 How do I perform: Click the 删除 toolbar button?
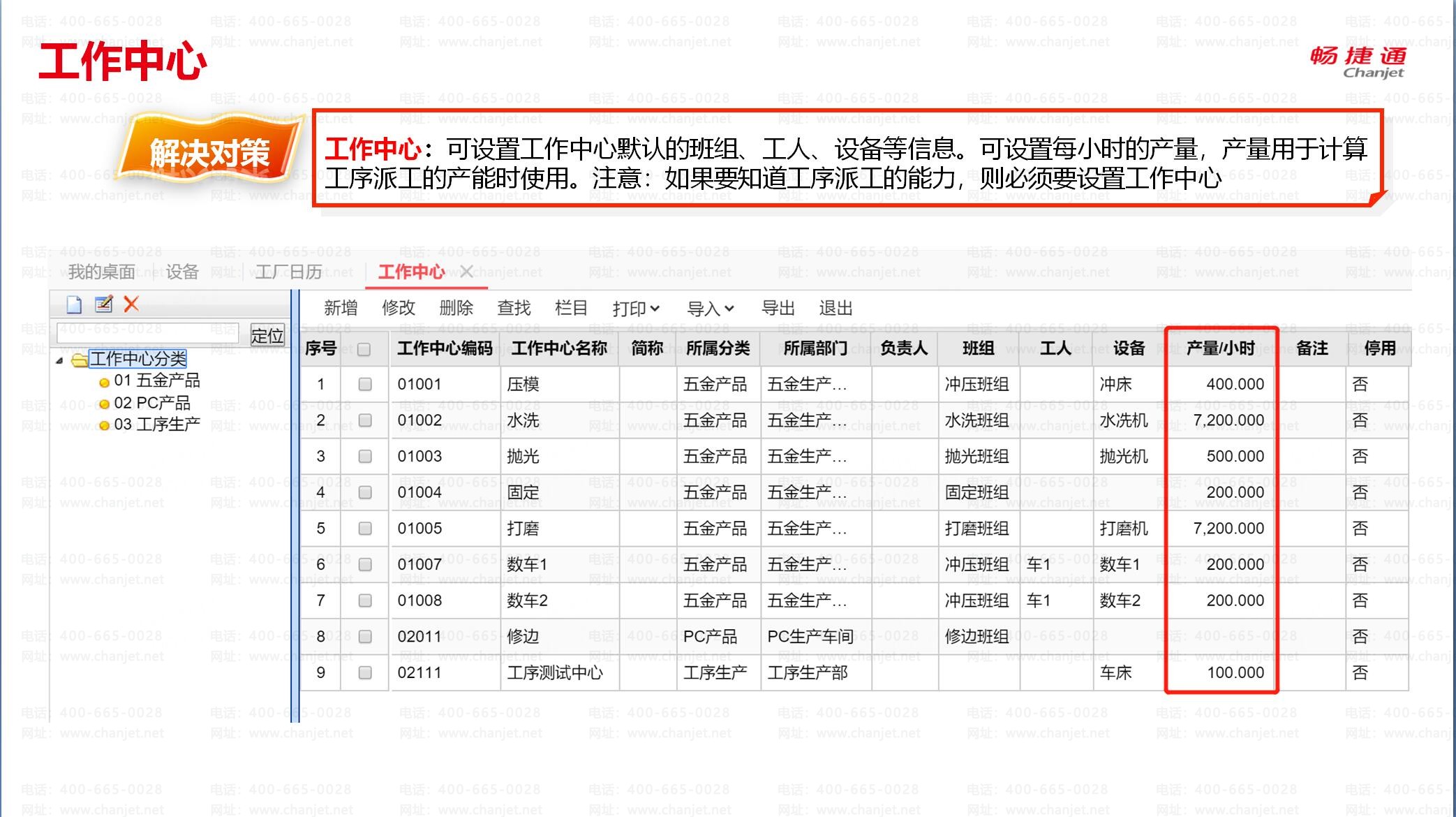tap(456, 308)
